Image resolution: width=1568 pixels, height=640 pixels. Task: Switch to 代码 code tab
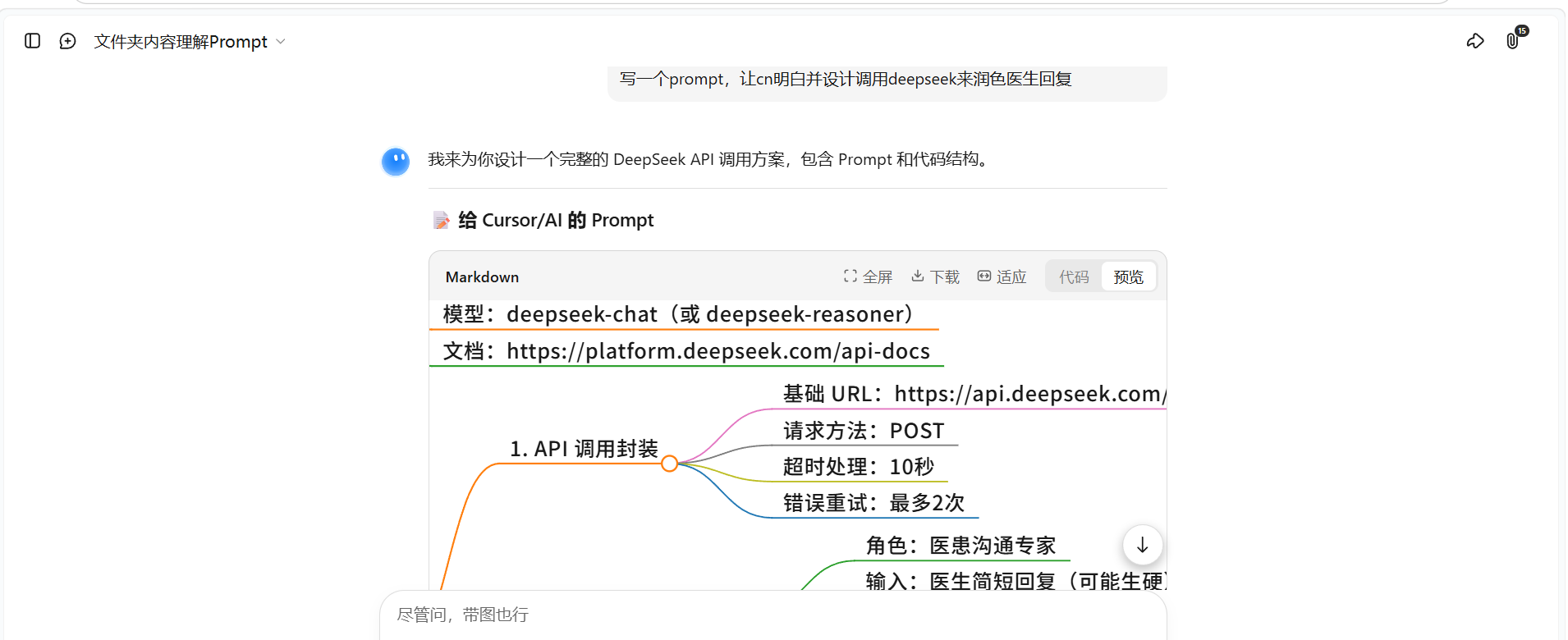pos(1074,277)
